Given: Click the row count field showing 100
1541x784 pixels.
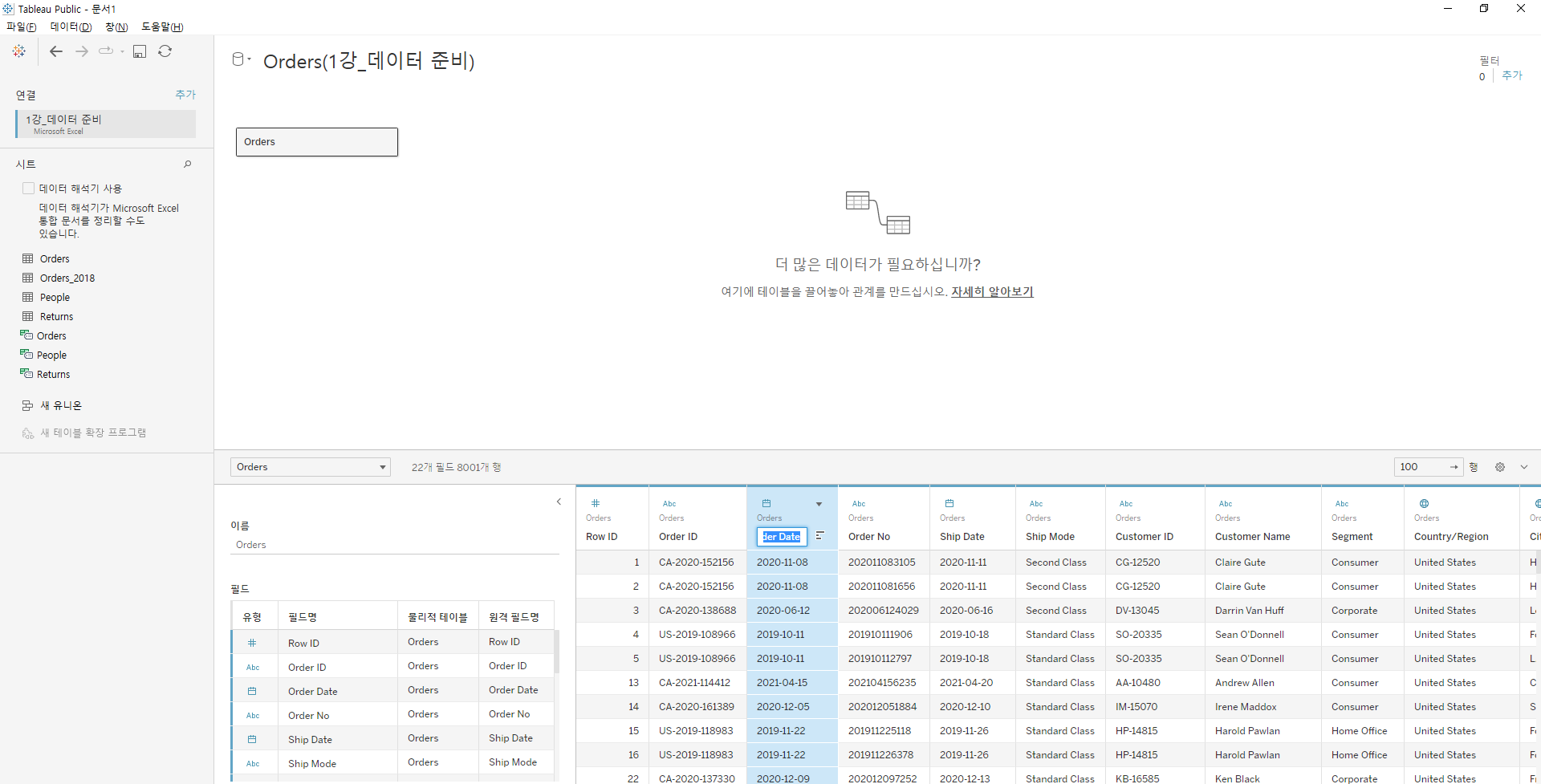Looking at the screenshot, I should [1422, 467].
